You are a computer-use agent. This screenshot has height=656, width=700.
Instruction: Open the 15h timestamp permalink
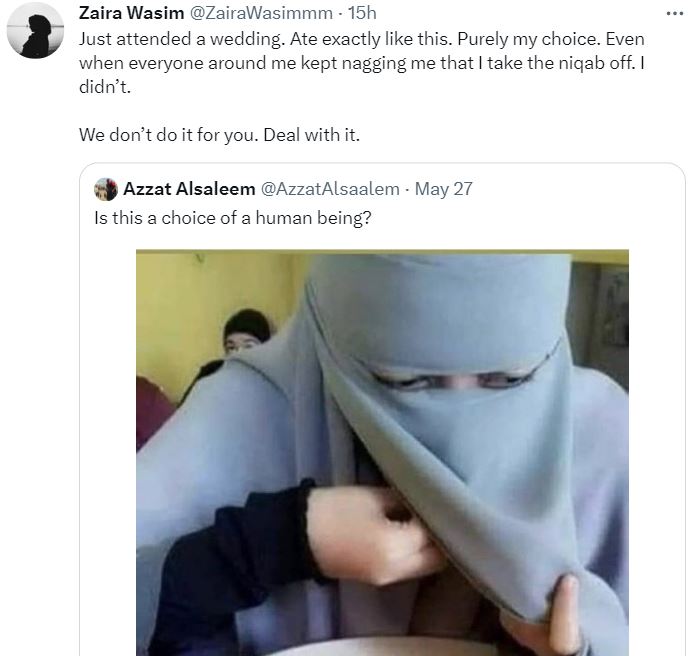(362, 13)
